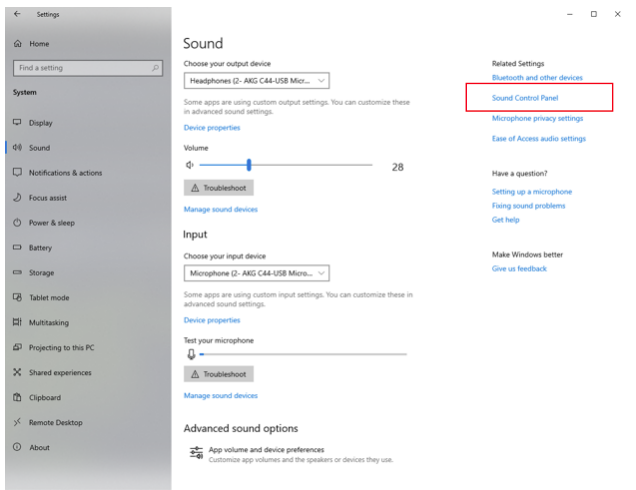
Task: Open Microphone privacy settings link
Action: coord(537,118)
